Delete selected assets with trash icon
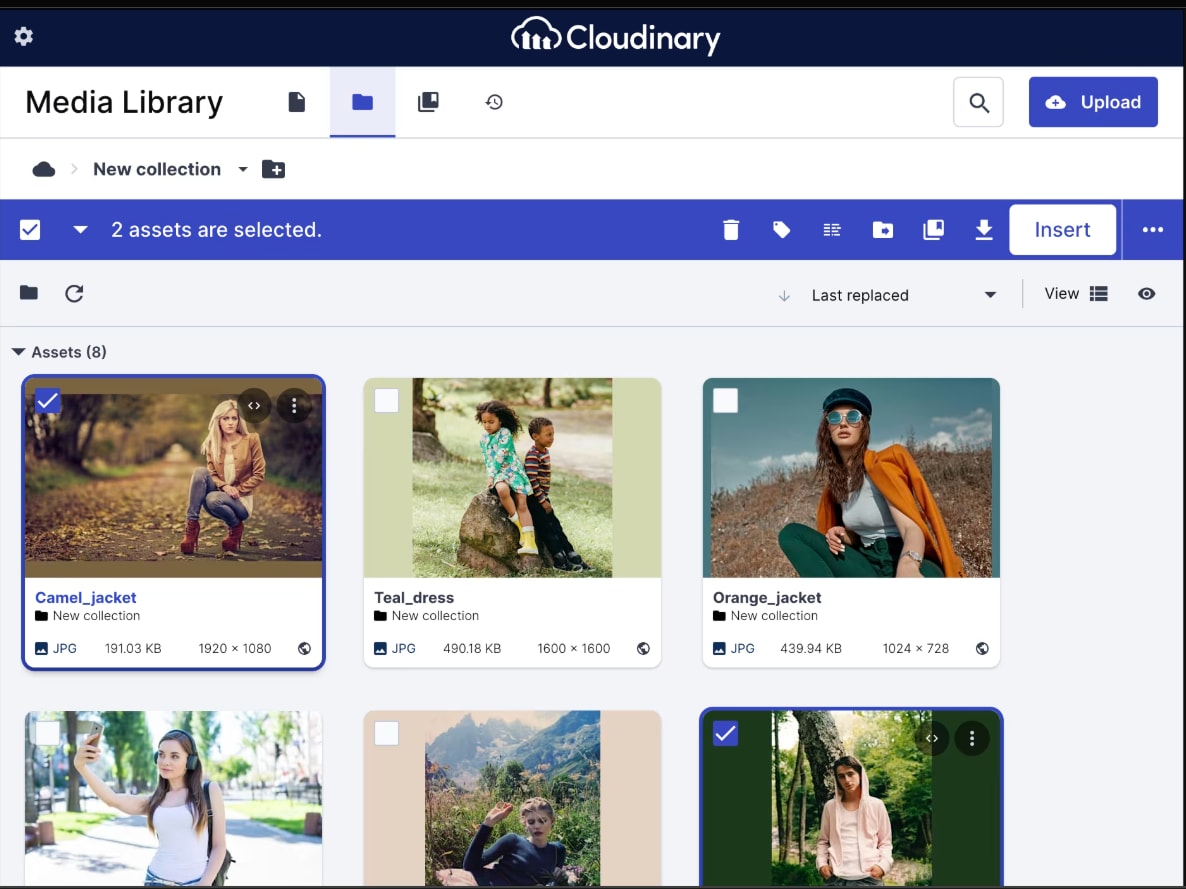This screenshot has width=1186, height=889. [731, 230]
